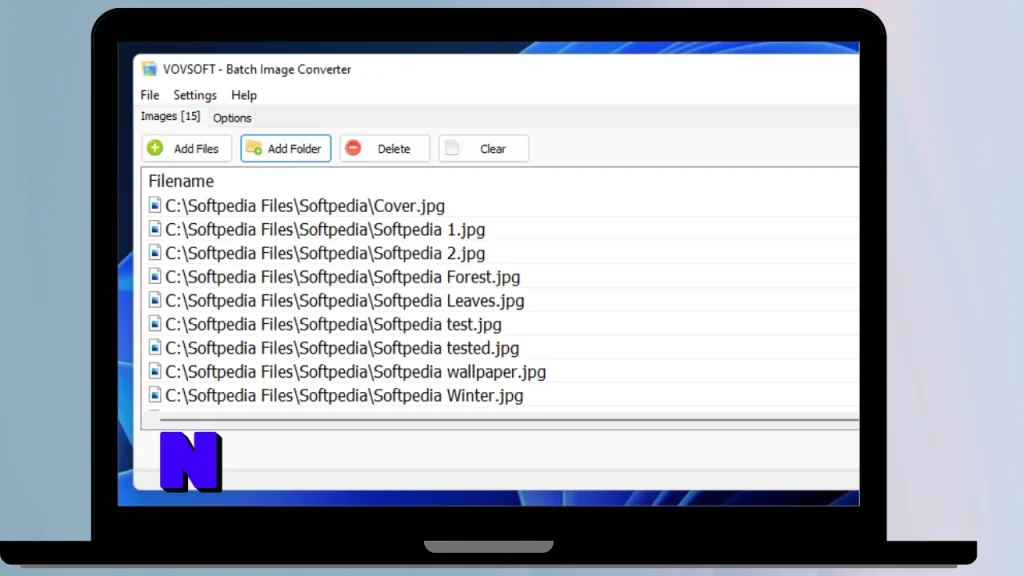Click the folder icon on Add Folder

[254, 148]
